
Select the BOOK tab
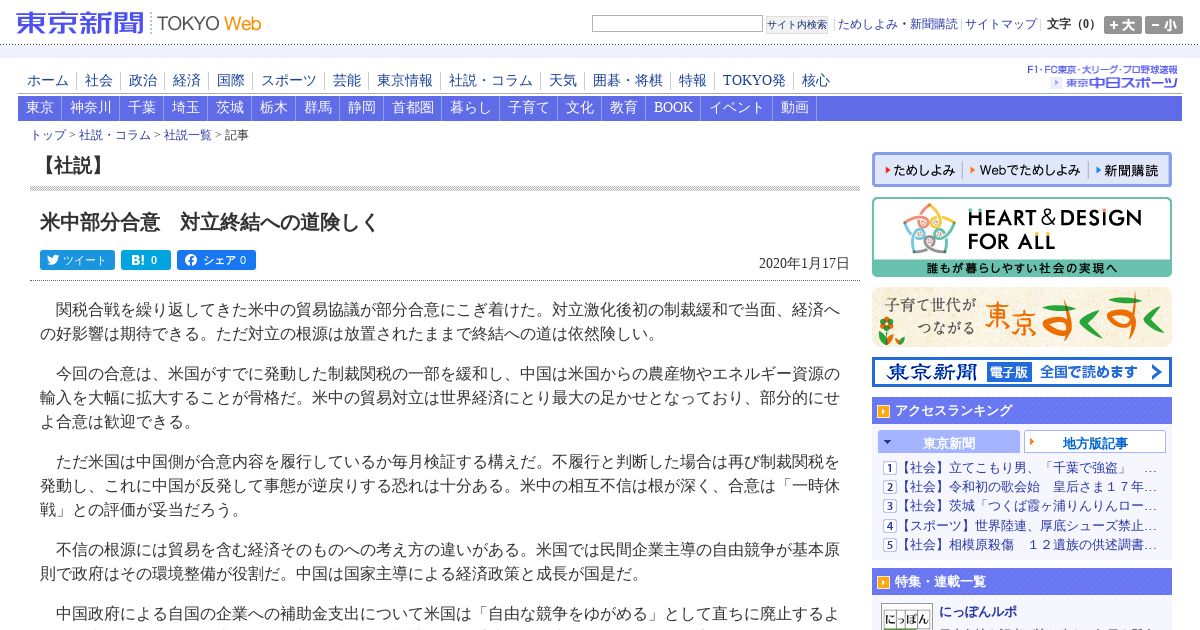(674, 108)
